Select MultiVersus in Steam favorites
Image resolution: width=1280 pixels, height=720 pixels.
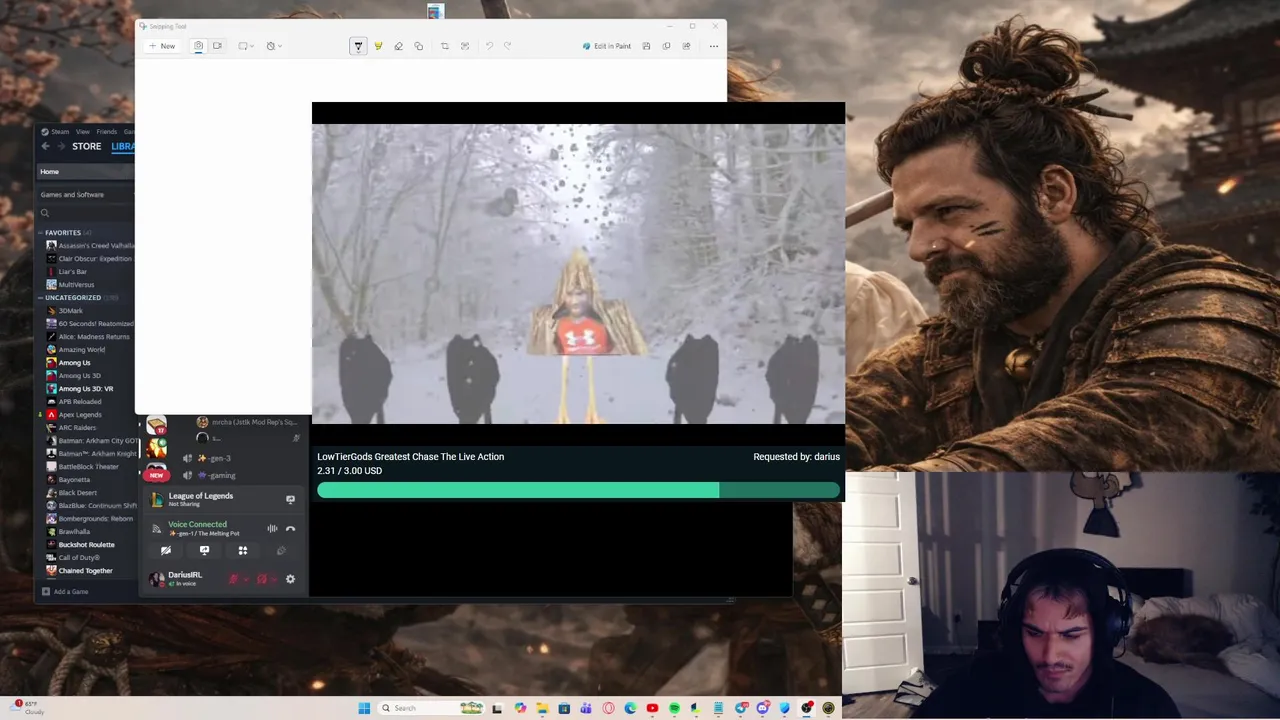tap(70, 284)
